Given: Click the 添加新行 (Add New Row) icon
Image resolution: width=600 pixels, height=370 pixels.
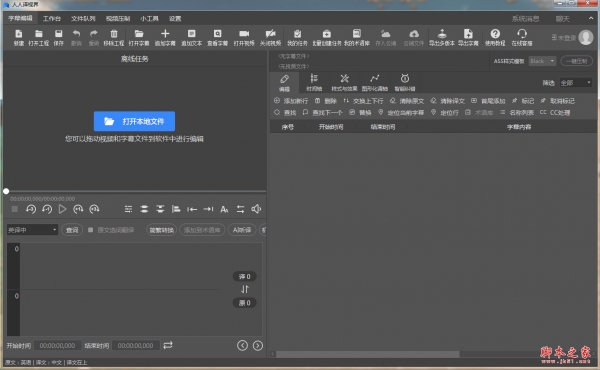Looking at the screenshot, I should pos(277,101).
